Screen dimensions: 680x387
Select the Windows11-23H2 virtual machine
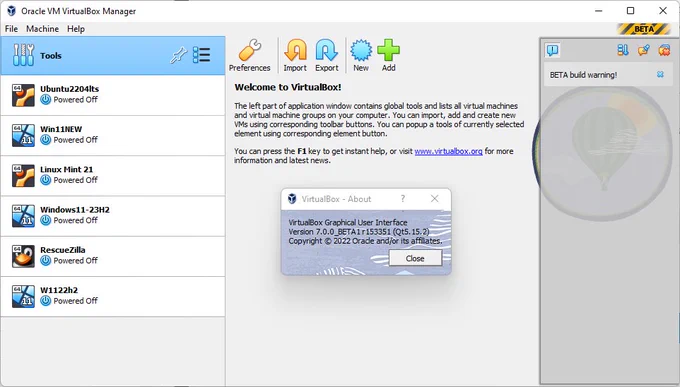[113, 216]
